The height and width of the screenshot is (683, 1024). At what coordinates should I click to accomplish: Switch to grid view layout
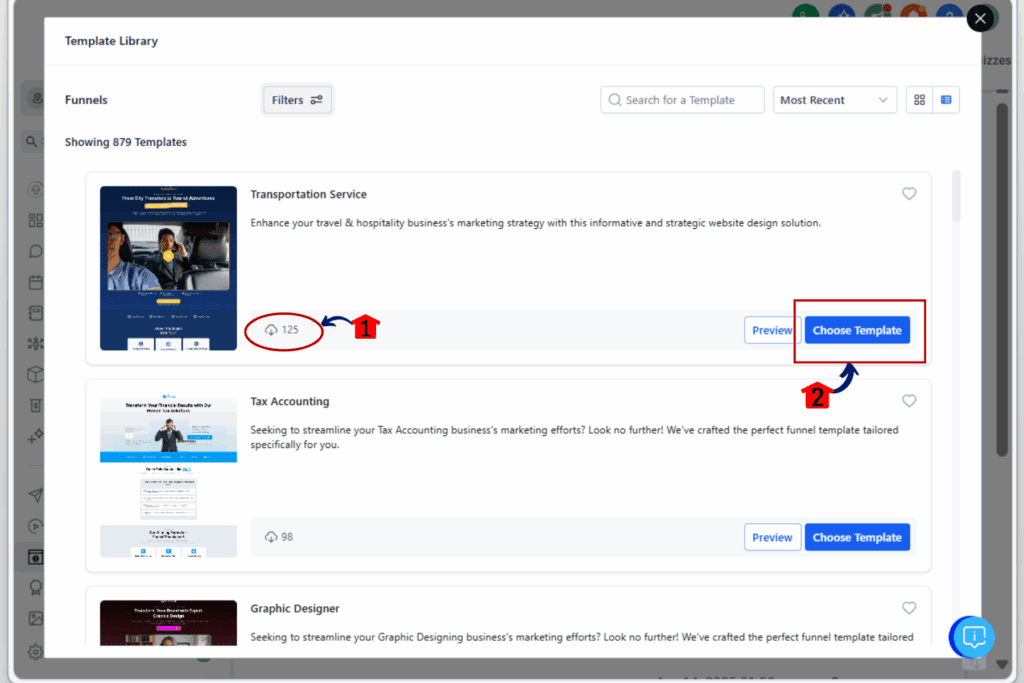[x=920, y=100]
